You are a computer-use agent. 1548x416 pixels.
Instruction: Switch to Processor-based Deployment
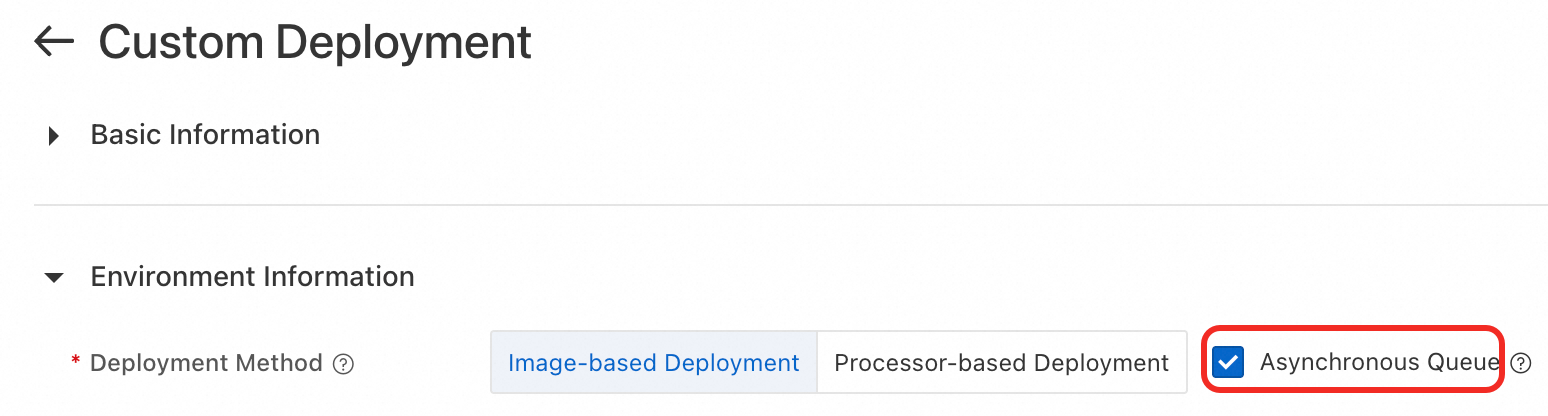pyautogui.click(x=1001, y=362)
